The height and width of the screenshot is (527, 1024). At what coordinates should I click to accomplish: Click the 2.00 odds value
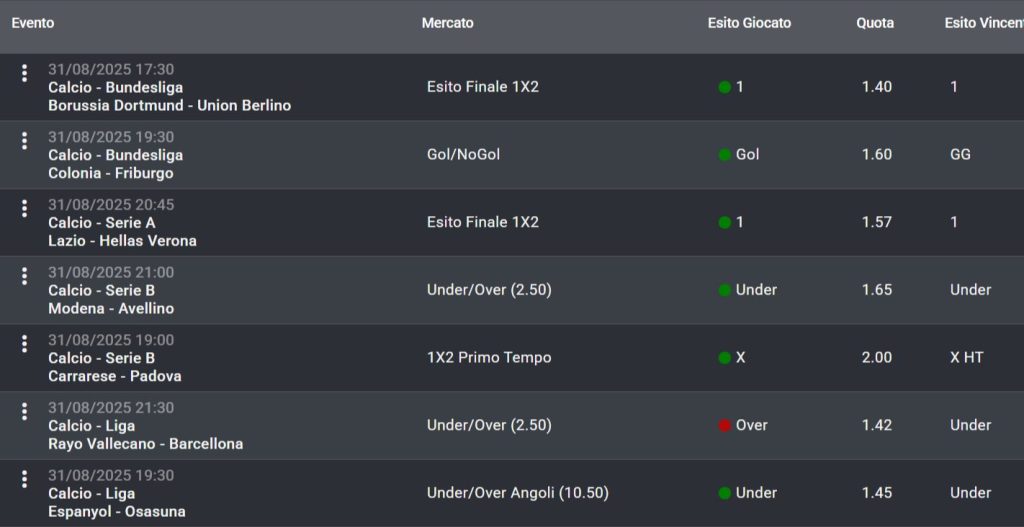point(877,357)
